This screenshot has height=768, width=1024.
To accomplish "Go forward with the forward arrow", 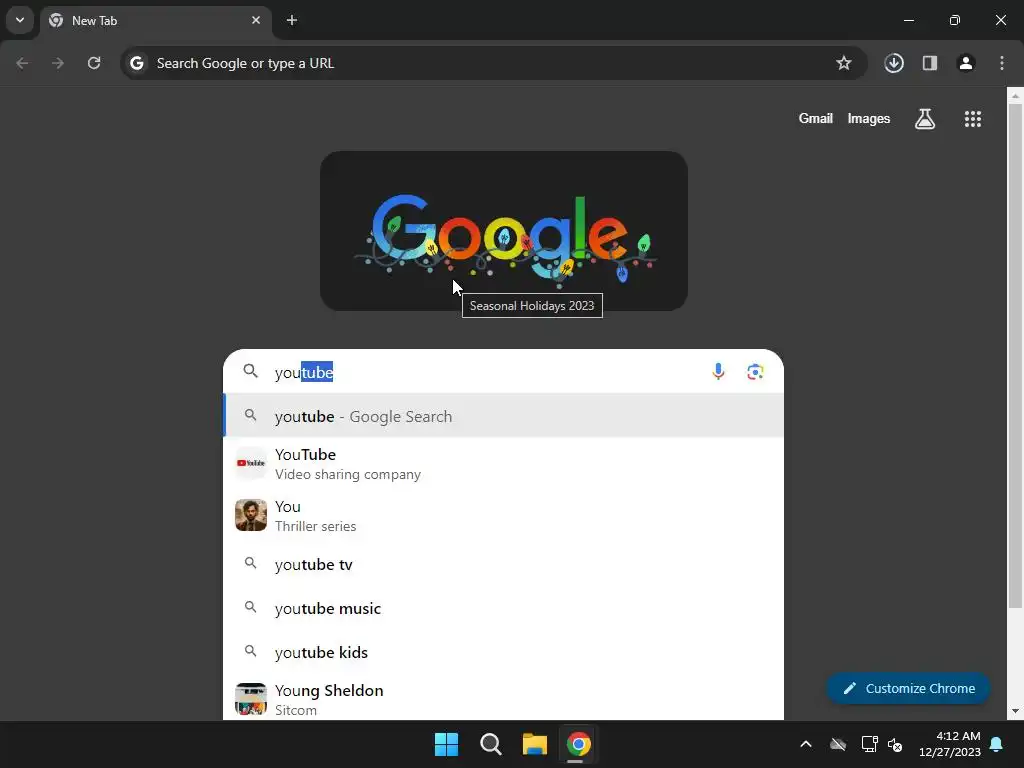I will click(x=58, y=63).
